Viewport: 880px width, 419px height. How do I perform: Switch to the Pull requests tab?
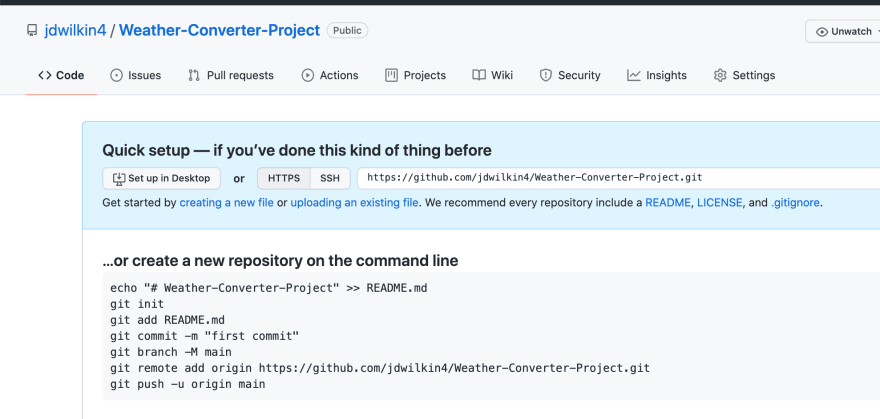pyautogui.click(x=231, y=75)
